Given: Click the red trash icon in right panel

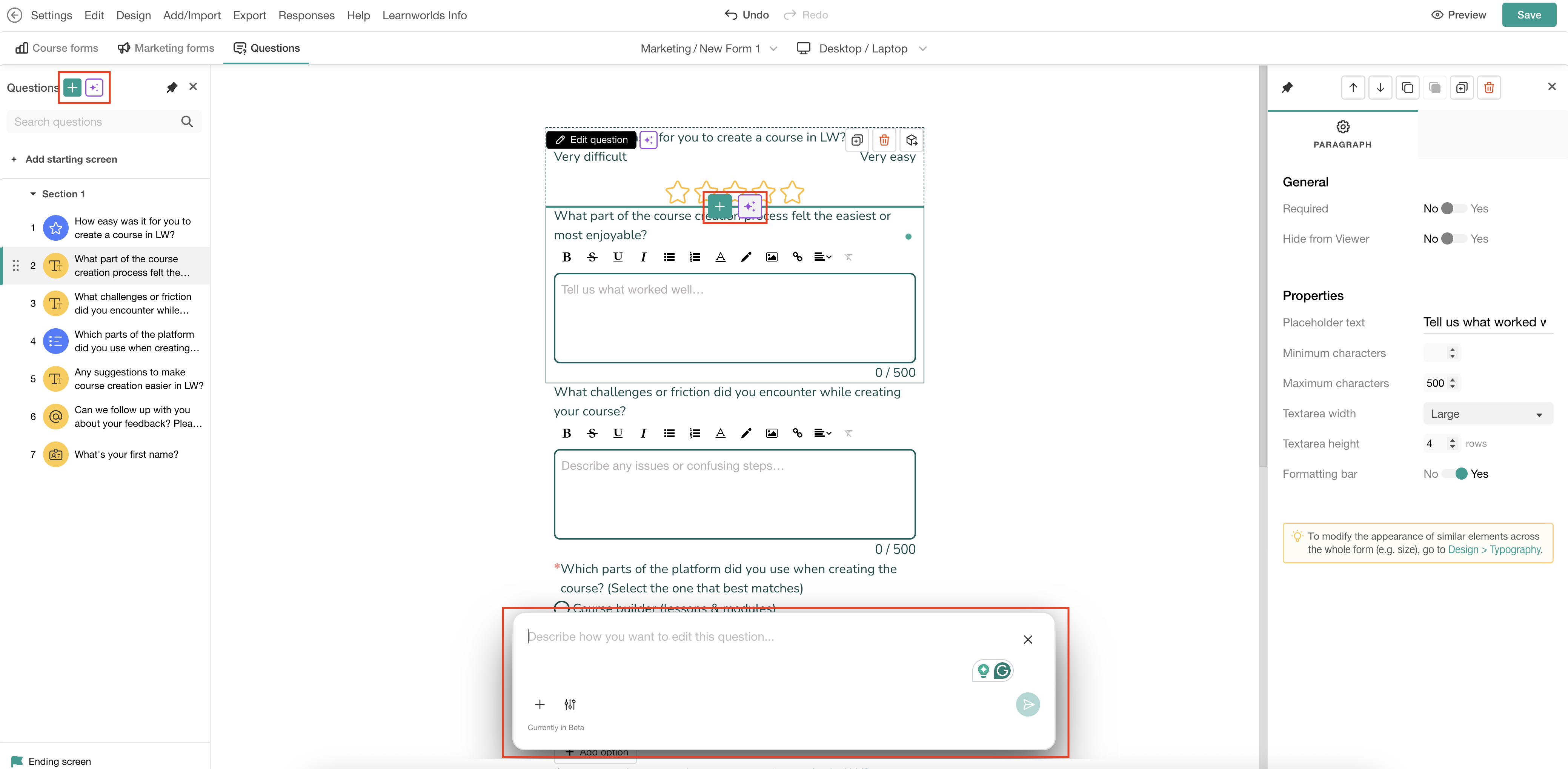Looking at the screenshot, I should 1489,88.
